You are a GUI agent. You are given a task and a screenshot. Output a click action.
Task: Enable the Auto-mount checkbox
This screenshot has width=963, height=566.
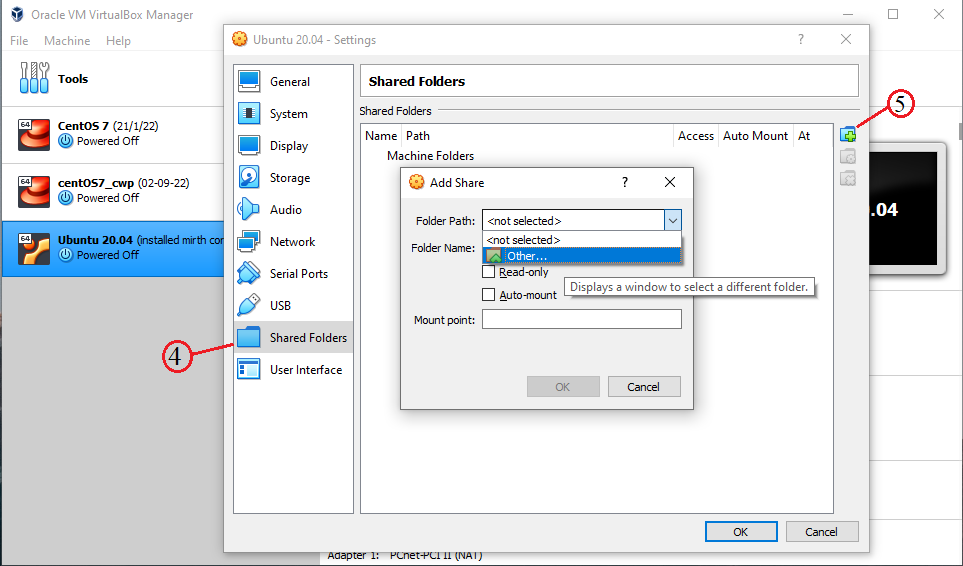tap(488, 295)
